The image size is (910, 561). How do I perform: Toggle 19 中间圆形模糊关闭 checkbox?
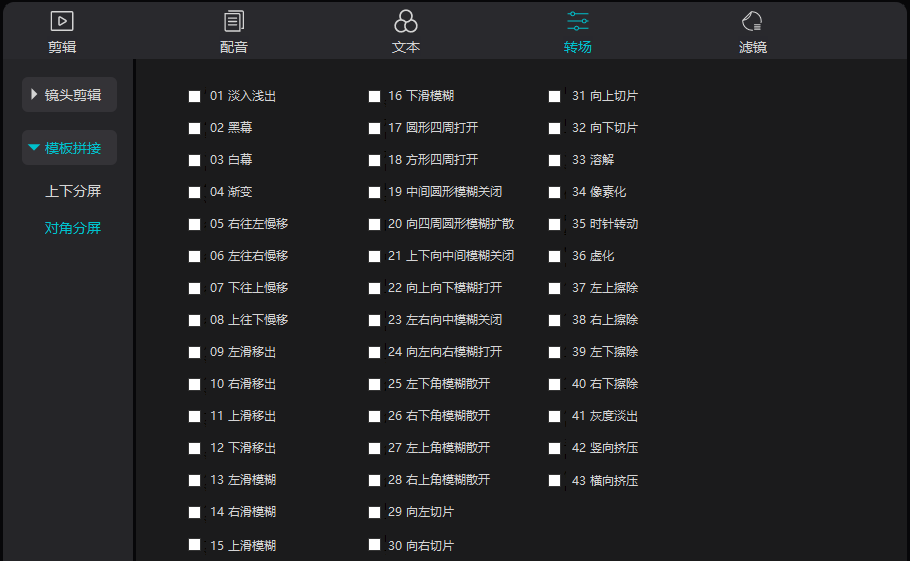374,192
